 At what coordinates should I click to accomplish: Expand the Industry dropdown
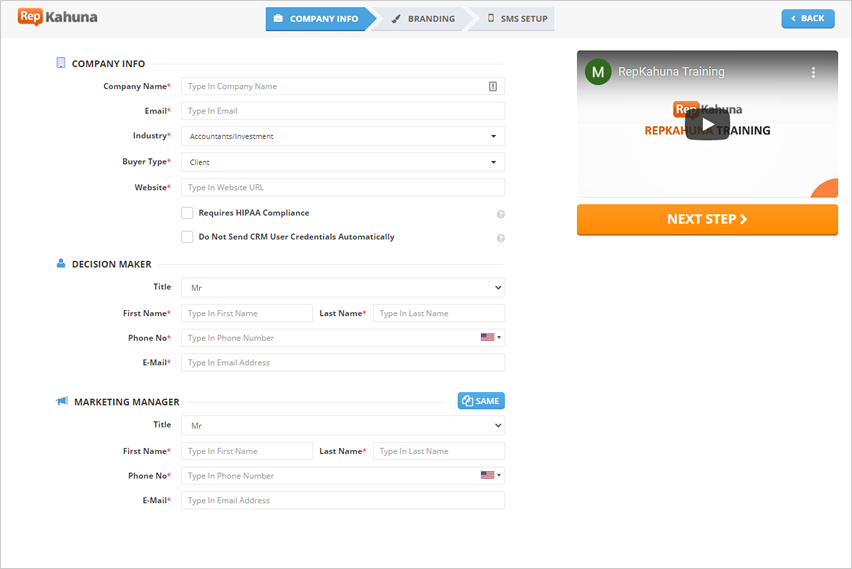click(x=342, y=136)
